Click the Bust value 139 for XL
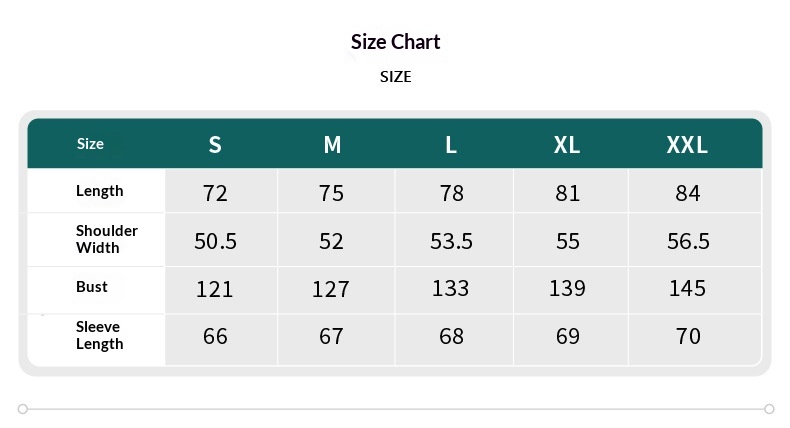 (567, 288)
